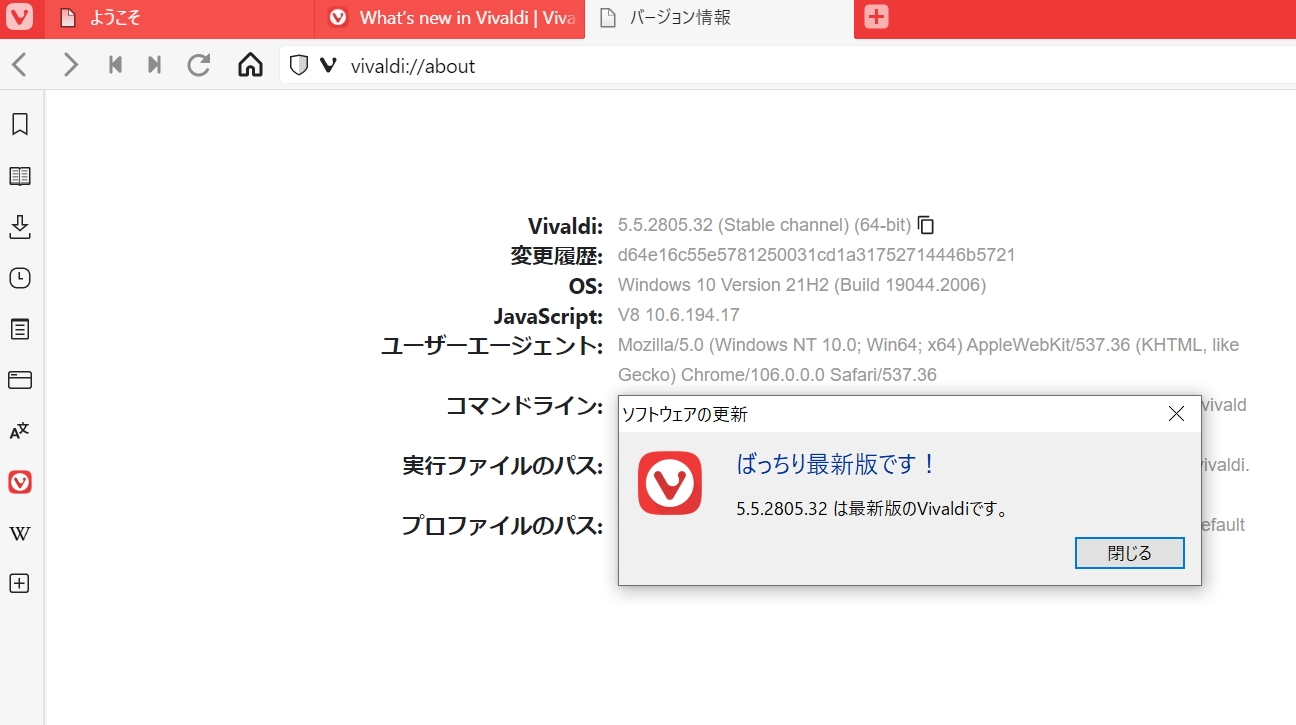Click 閉じる in the update dialog

click(1129, 552)
